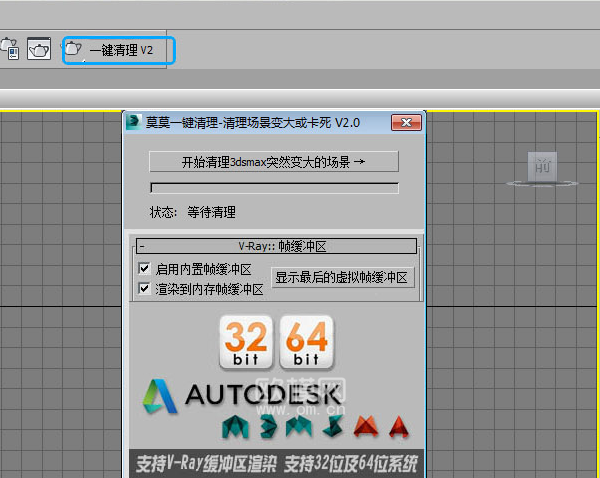Click the Autodesk logo

247,396
